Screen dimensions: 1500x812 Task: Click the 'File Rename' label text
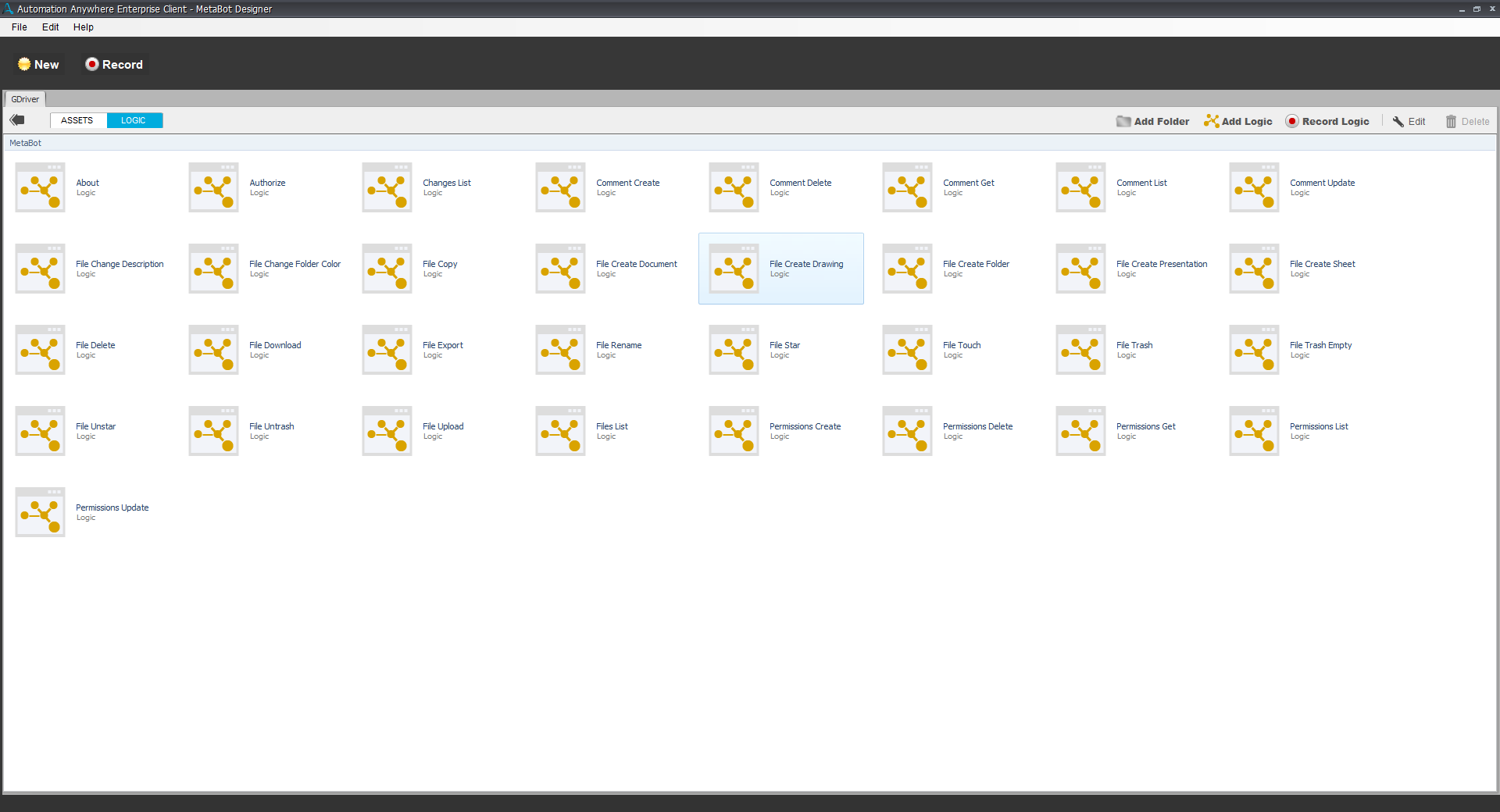pyautogui.click(x=619, y=345)
